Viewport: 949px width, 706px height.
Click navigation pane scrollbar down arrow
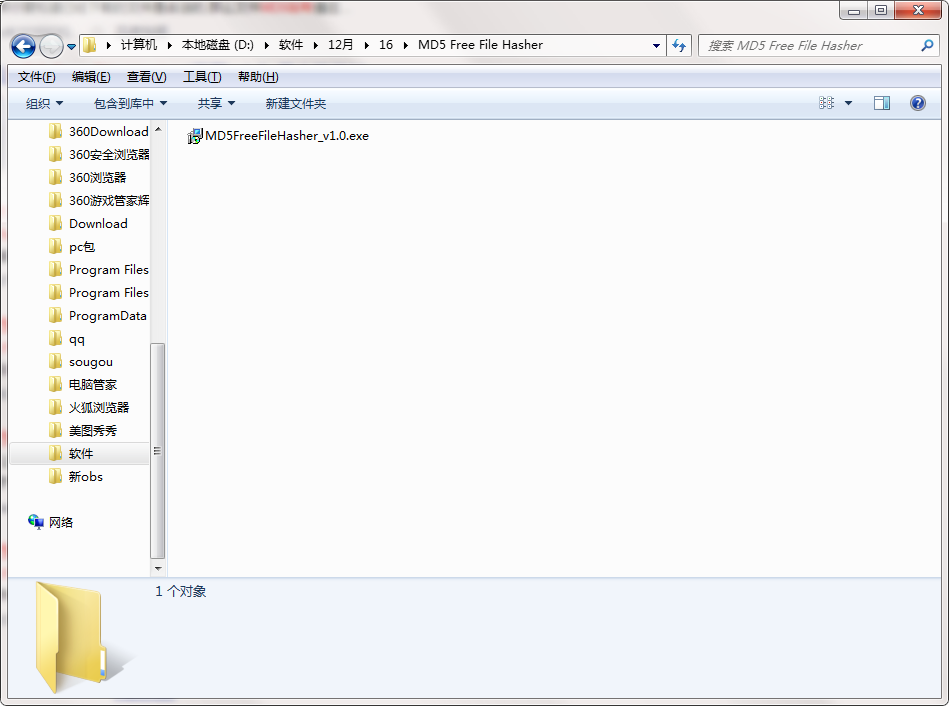(158, 568)
